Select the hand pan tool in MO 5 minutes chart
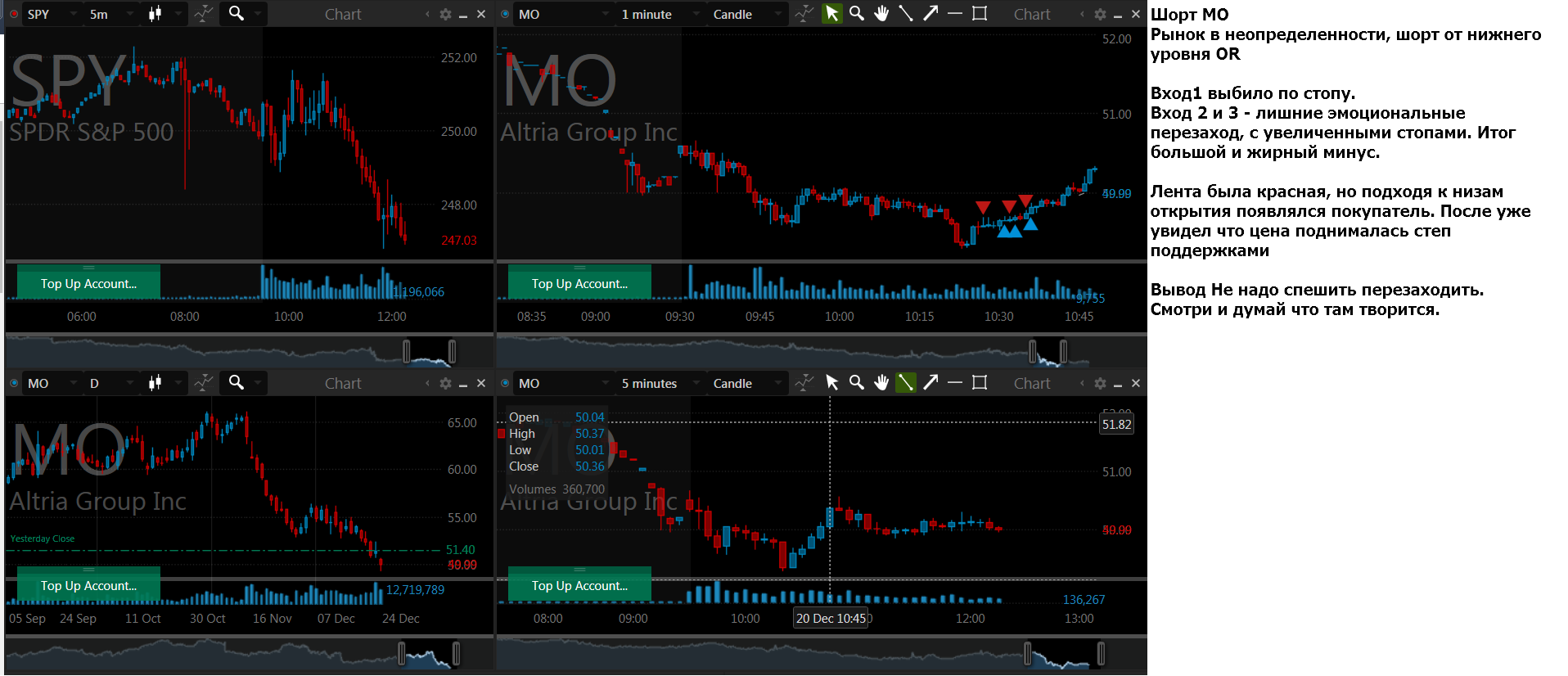 [x=881, y=382]
